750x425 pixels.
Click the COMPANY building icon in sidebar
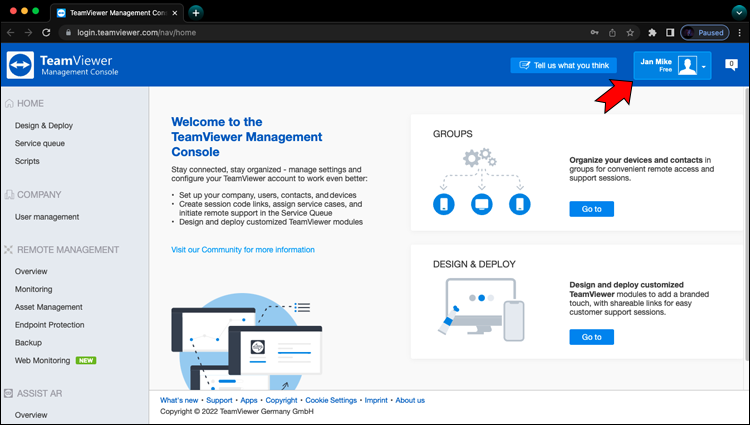click(9, 195)
